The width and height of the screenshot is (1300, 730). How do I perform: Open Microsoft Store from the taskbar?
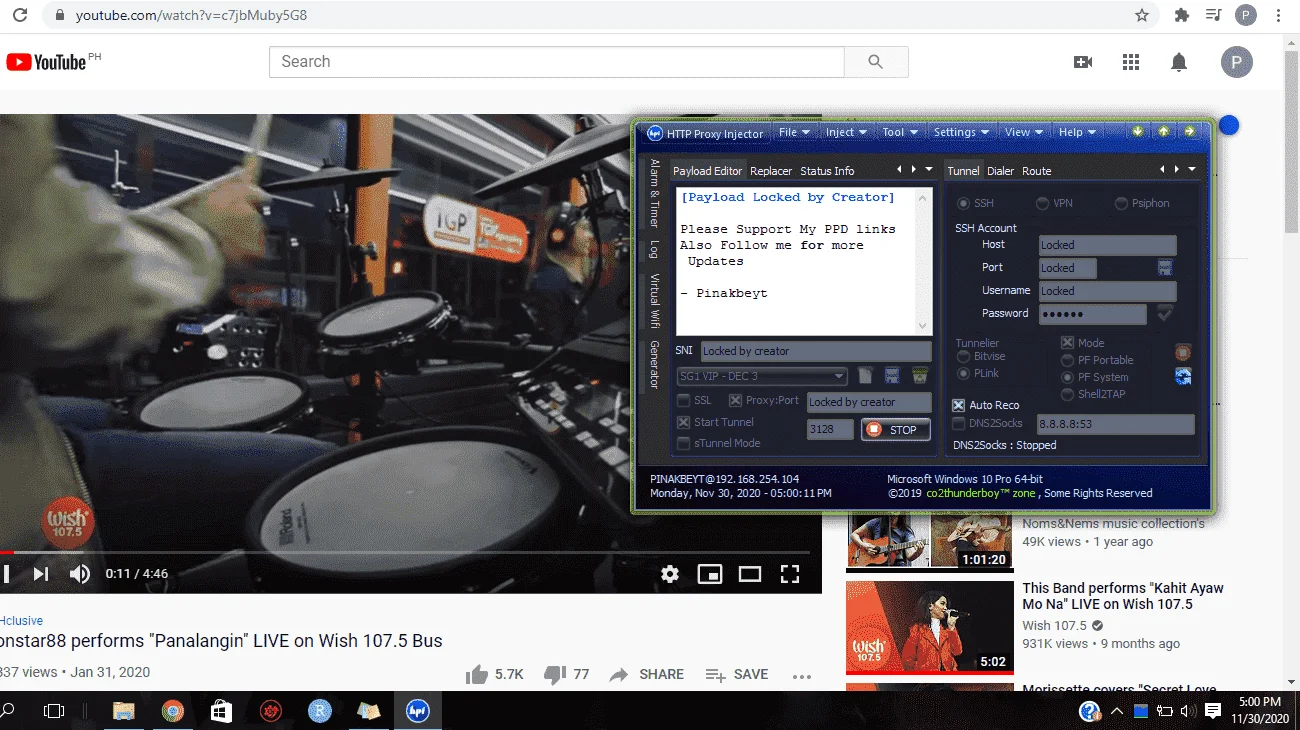222,711
